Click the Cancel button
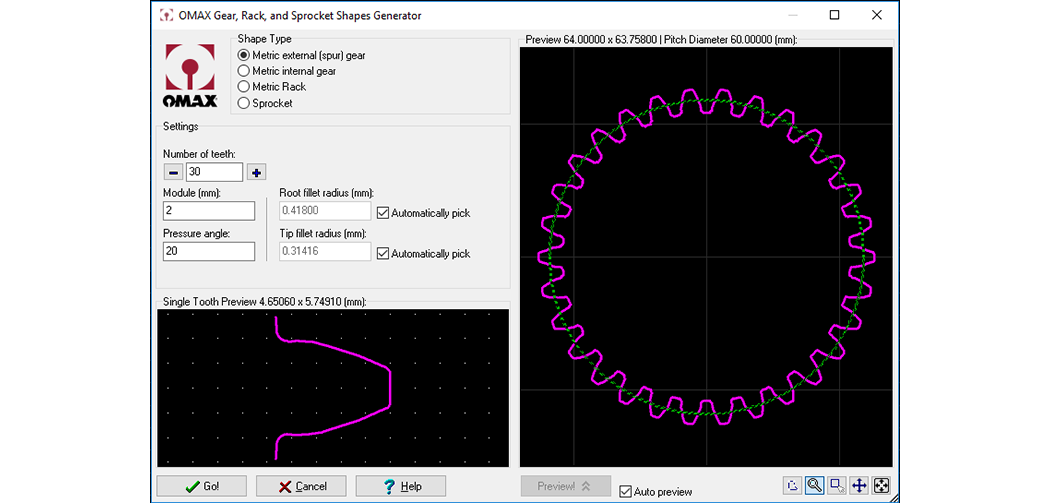 point(301,486)
